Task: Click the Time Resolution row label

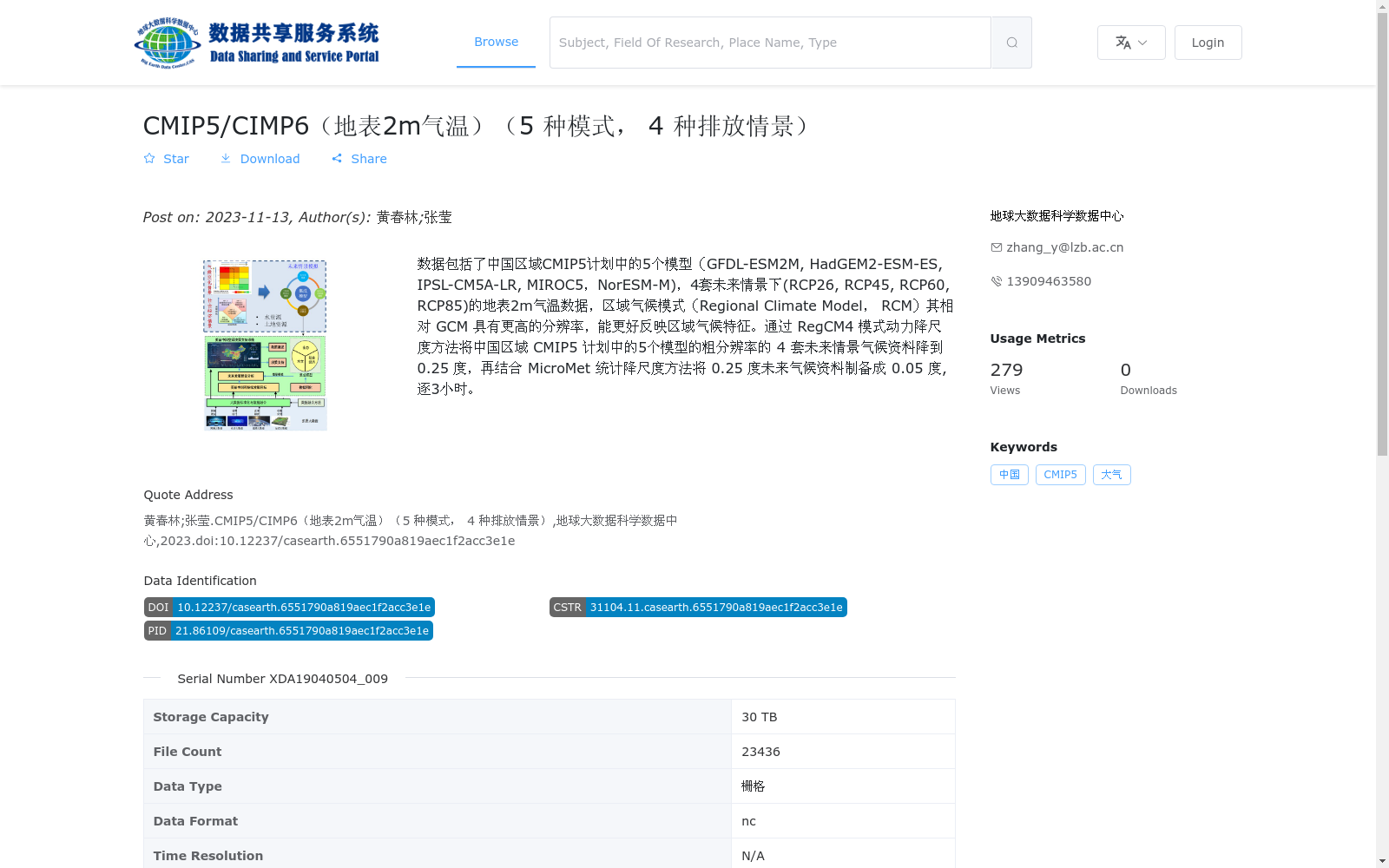Action: (208, 856)
